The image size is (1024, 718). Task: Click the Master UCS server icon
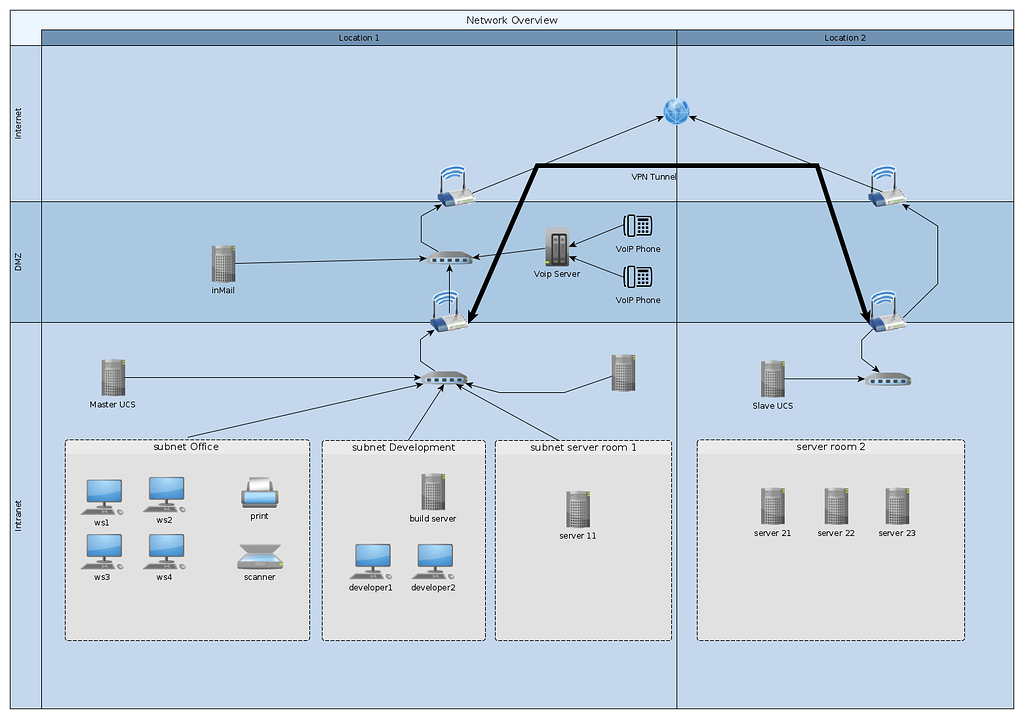111,378
